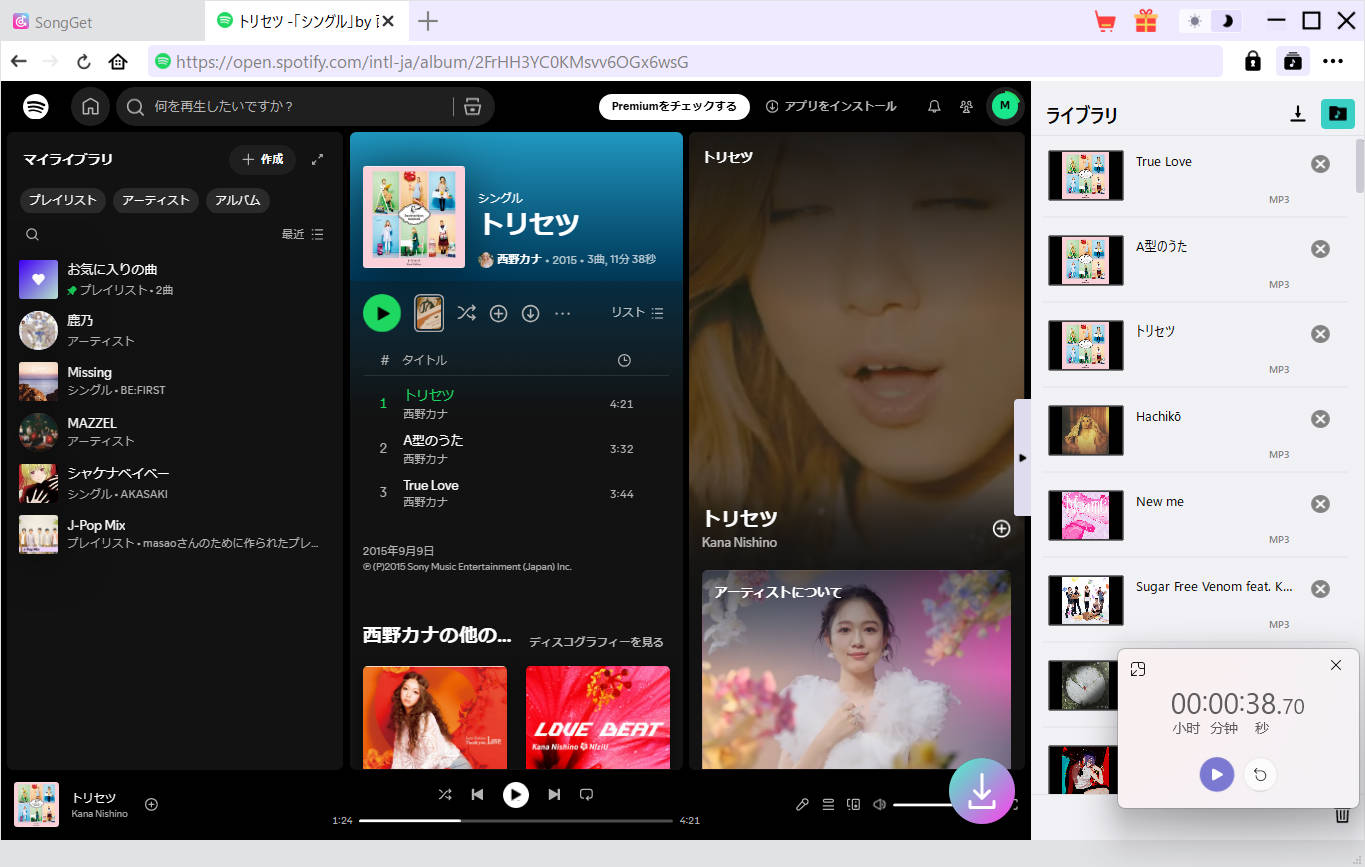
Task: Open notifications bell icon
Action: click(934, 106)
